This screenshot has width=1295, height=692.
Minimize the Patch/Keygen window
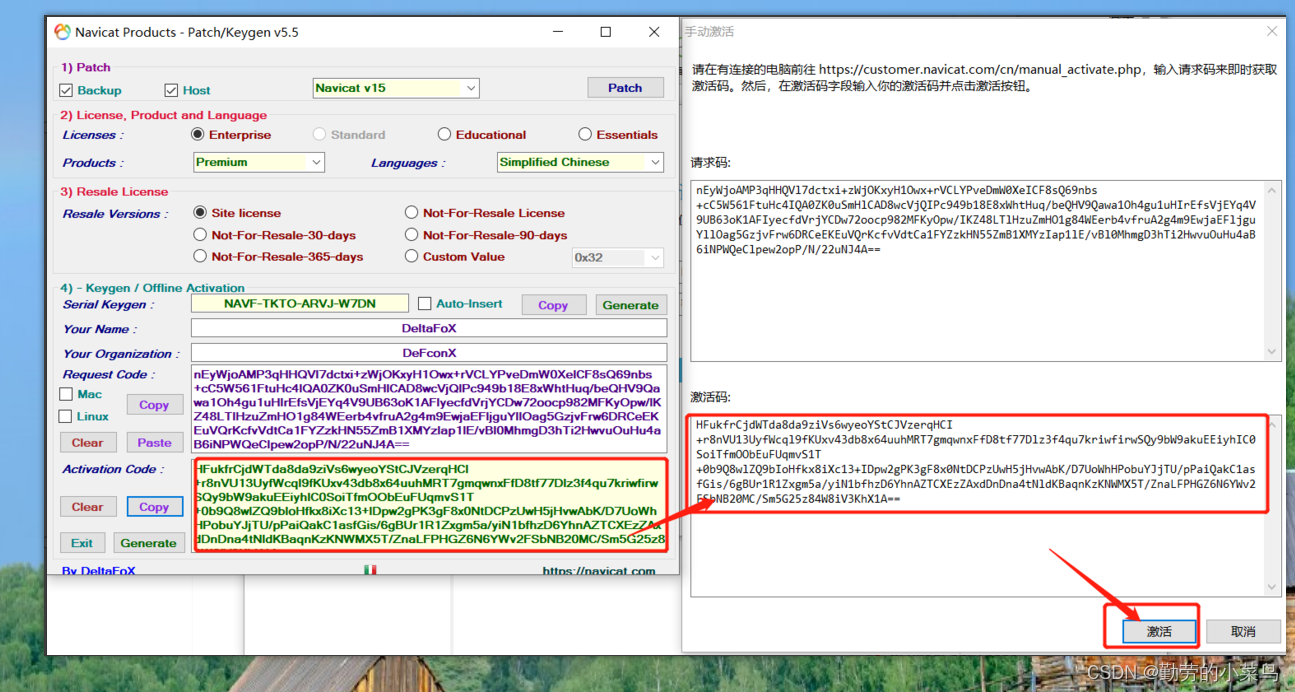pyautogui.click(x=557, y=32)
